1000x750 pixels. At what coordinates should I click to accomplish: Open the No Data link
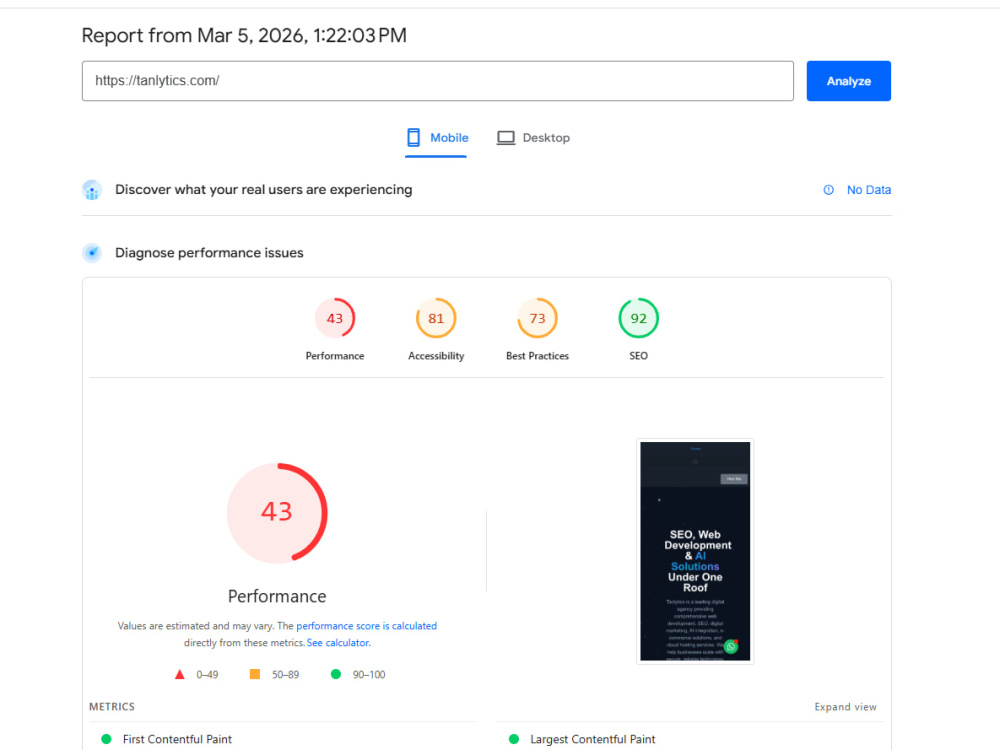(869, 190)
